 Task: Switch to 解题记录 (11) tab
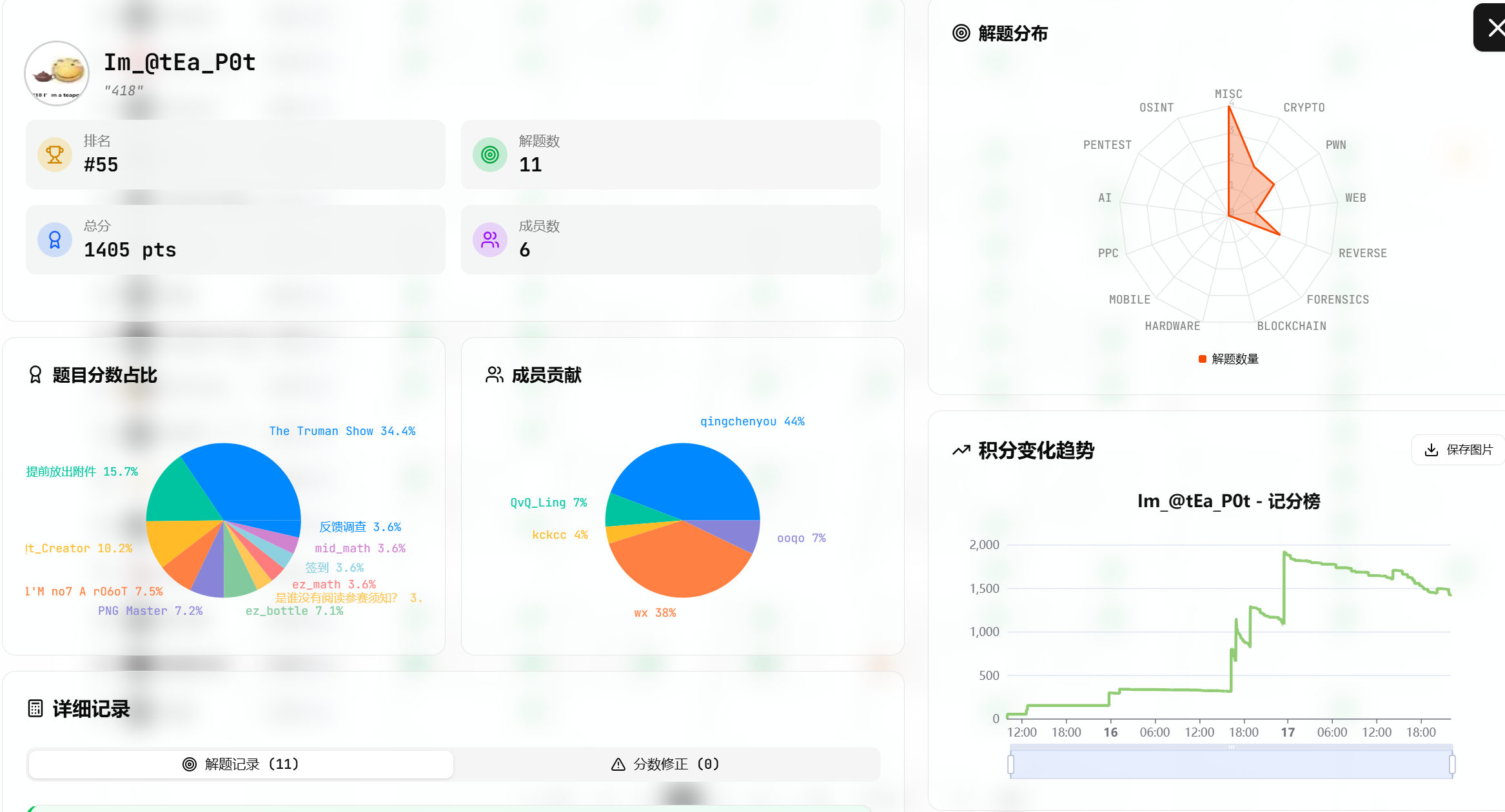pos(241,764)
